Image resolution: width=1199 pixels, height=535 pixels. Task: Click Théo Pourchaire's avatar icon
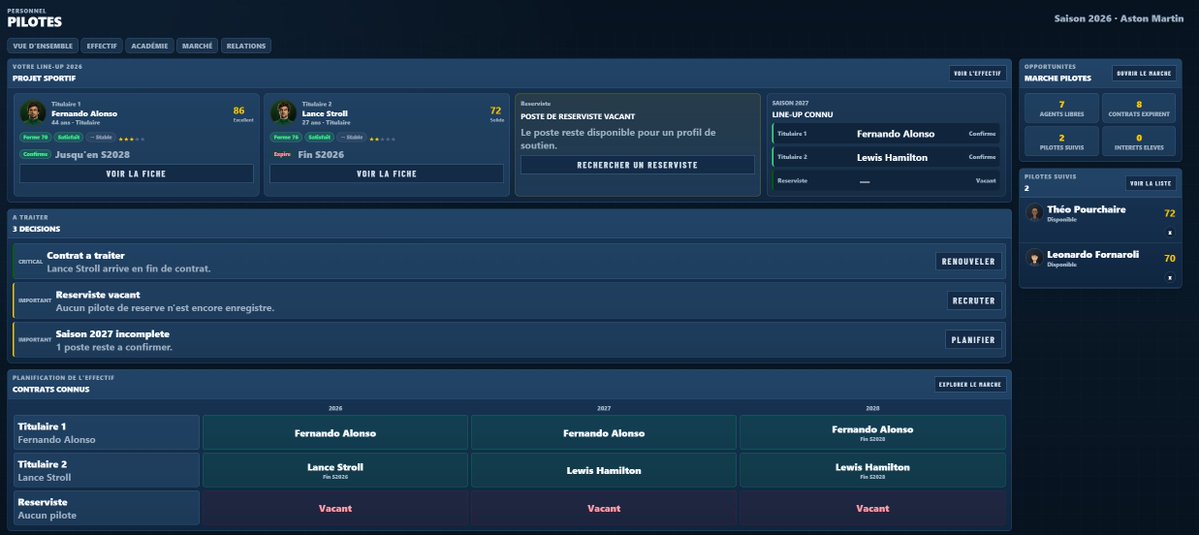1035,212
